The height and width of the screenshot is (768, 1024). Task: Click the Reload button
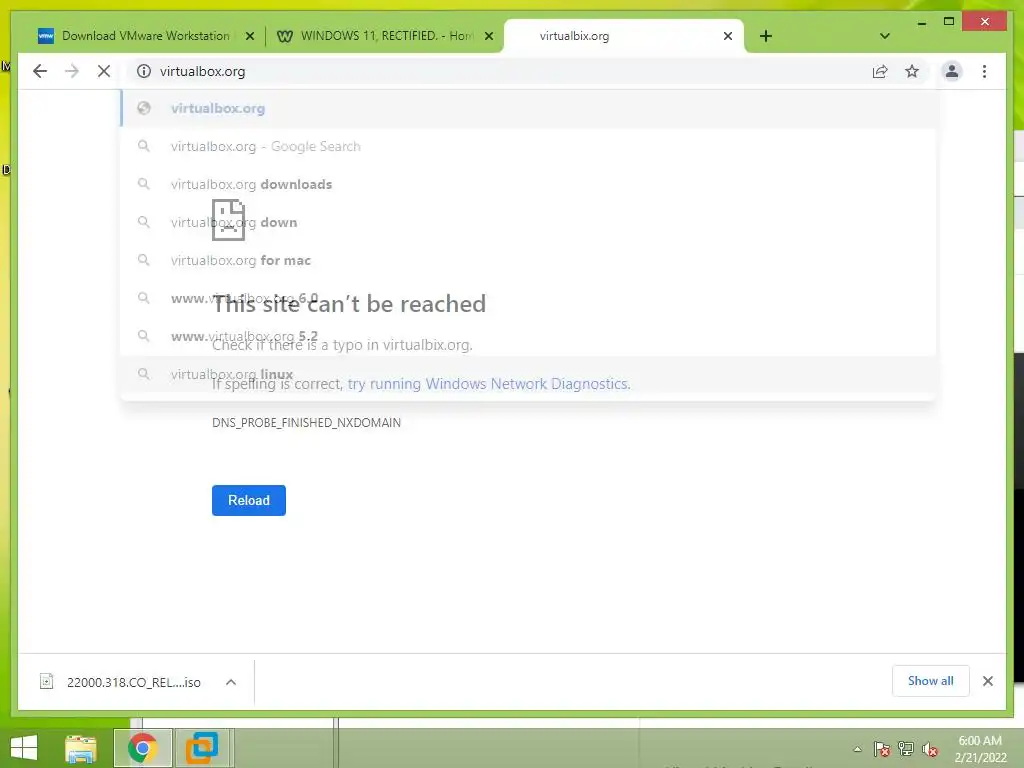pyautogui.click(x=249, y=500)
